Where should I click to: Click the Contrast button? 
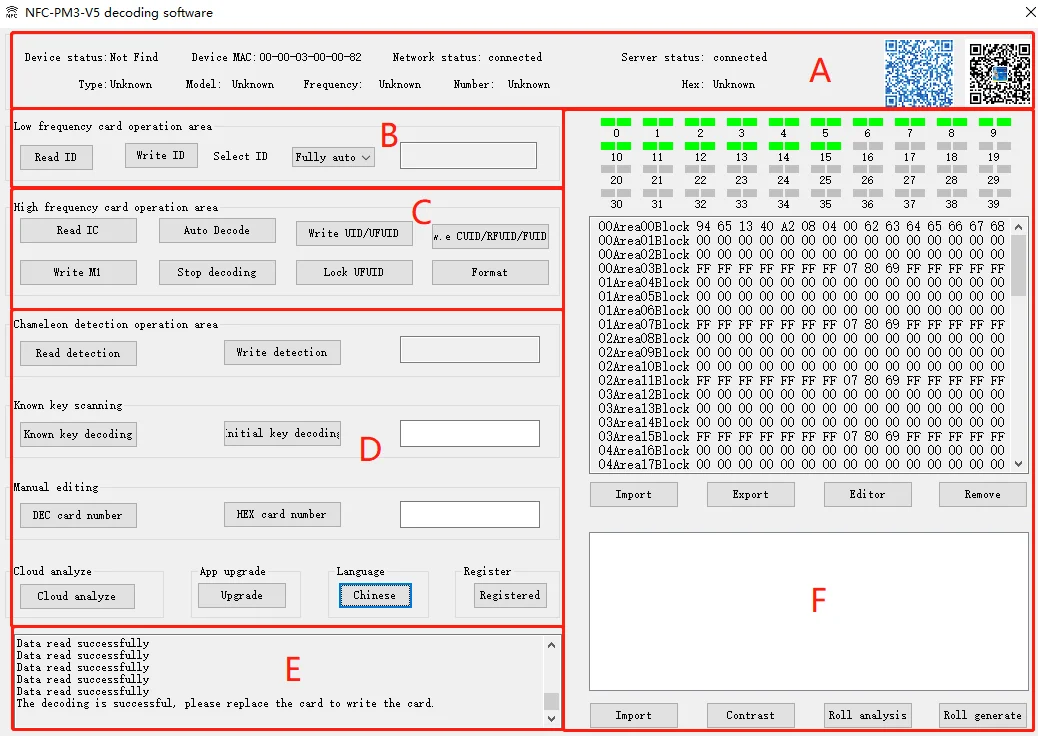point(751,715)
